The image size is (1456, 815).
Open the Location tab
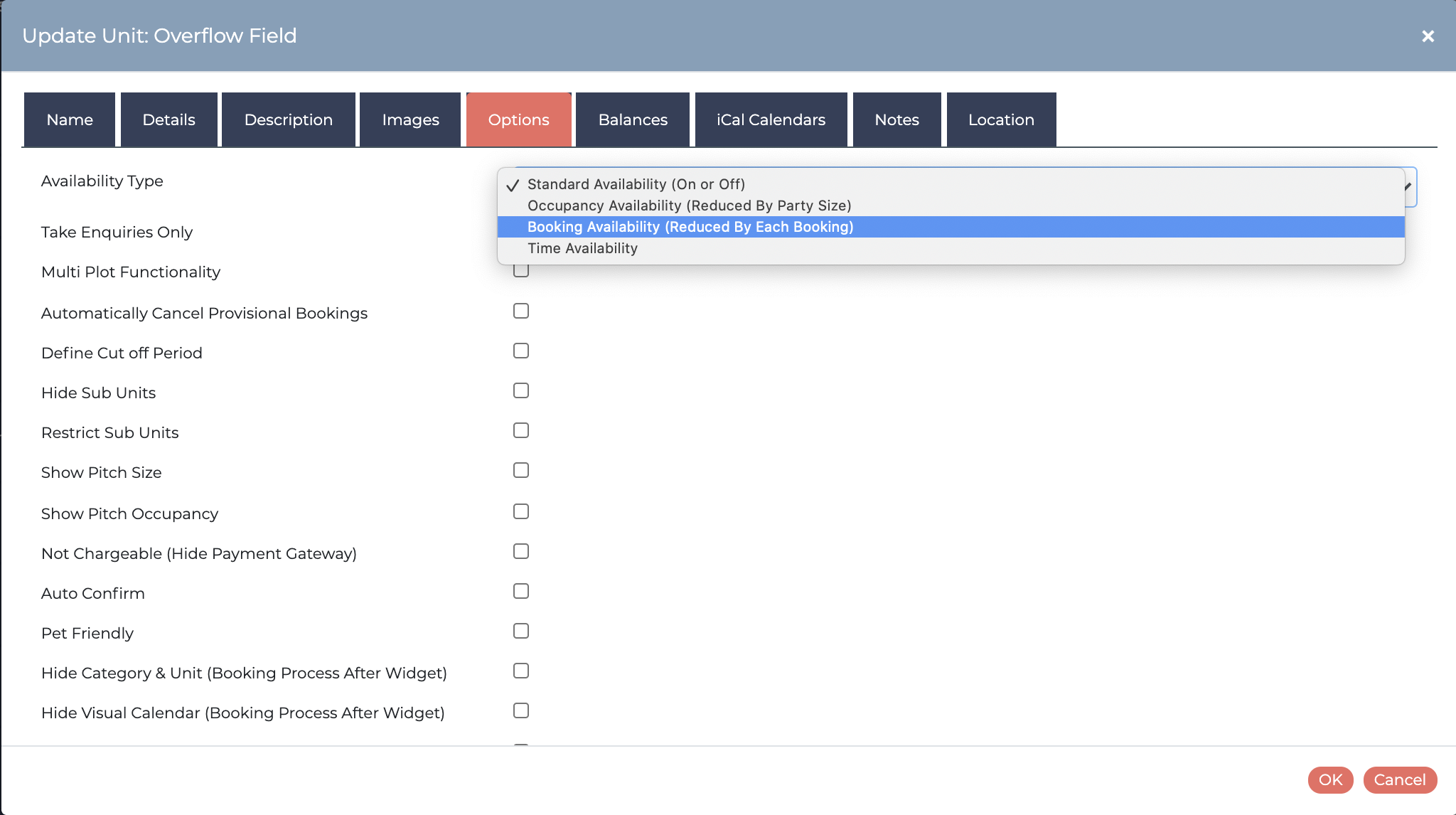coord(1001,119)
